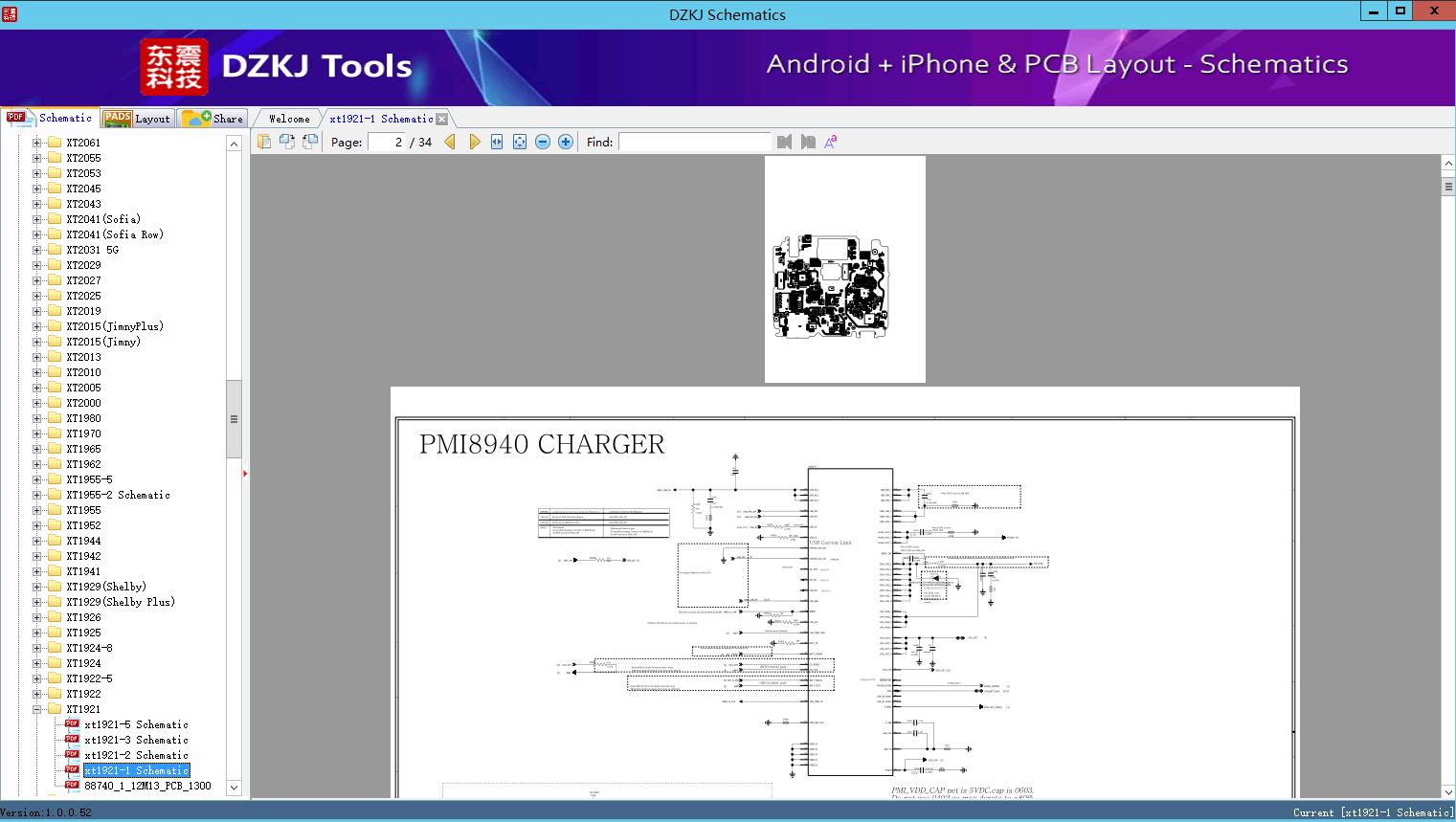Switch to the Layout panel tab
This screenshot has height=822, width=1456.
tap(137, 119)
